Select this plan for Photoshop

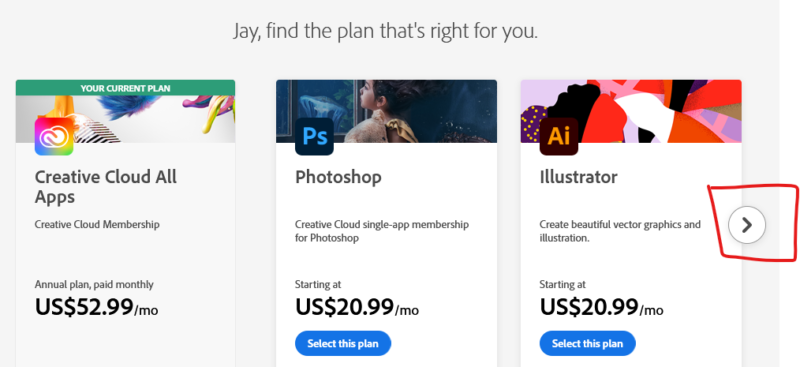[343, 344]
